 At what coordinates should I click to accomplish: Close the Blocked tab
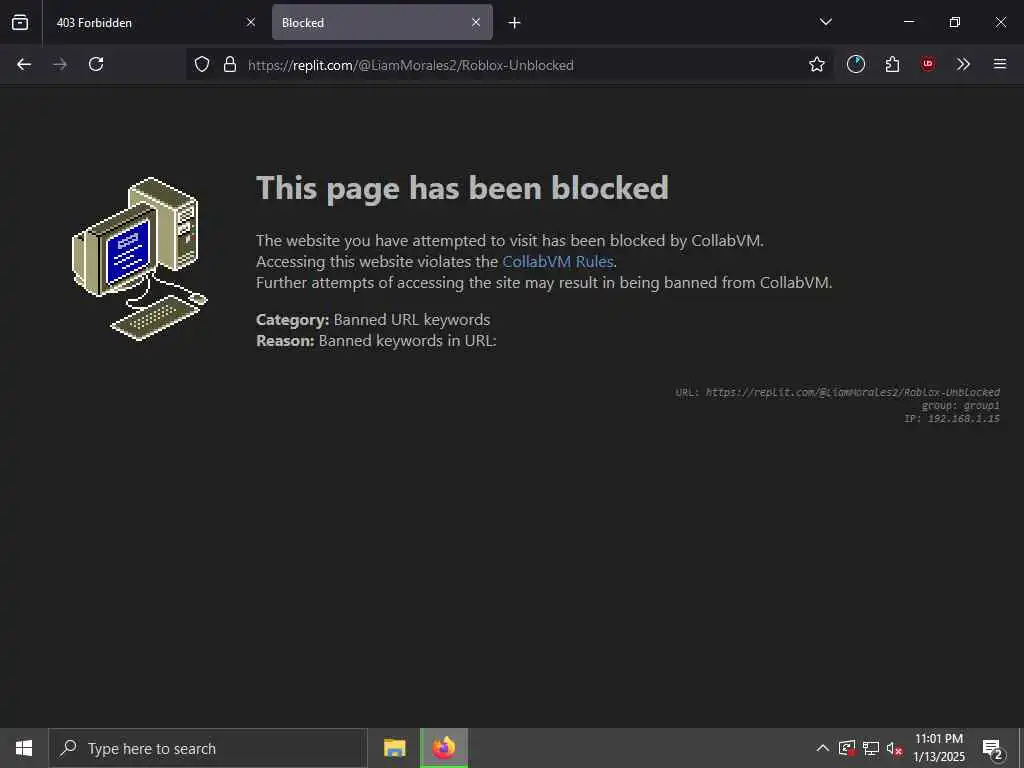[476, 22]
